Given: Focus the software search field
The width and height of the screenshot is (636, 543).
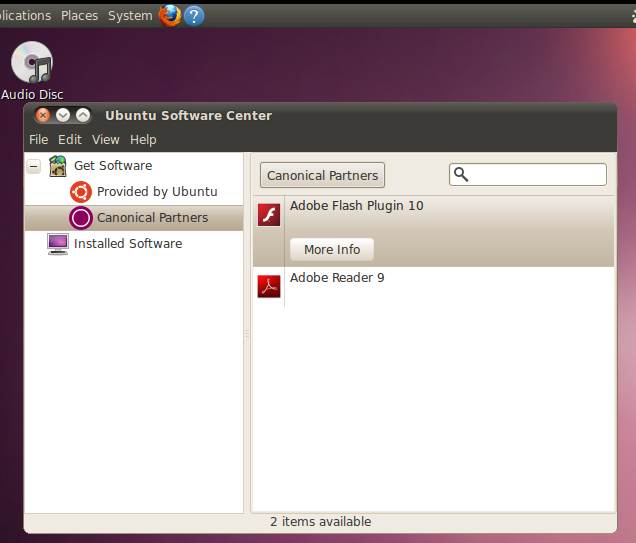Looking at the screenshot, I should pos(528,174).
